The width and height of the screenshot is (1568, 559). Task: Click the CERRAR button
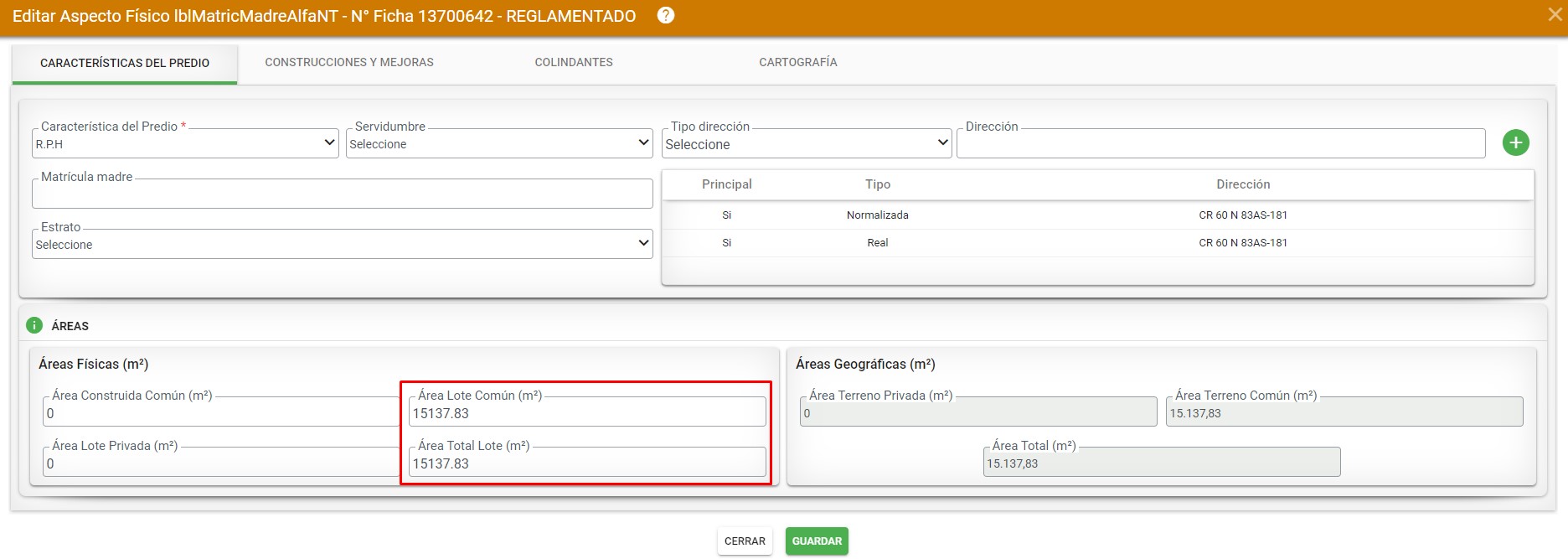coord(745,541)
